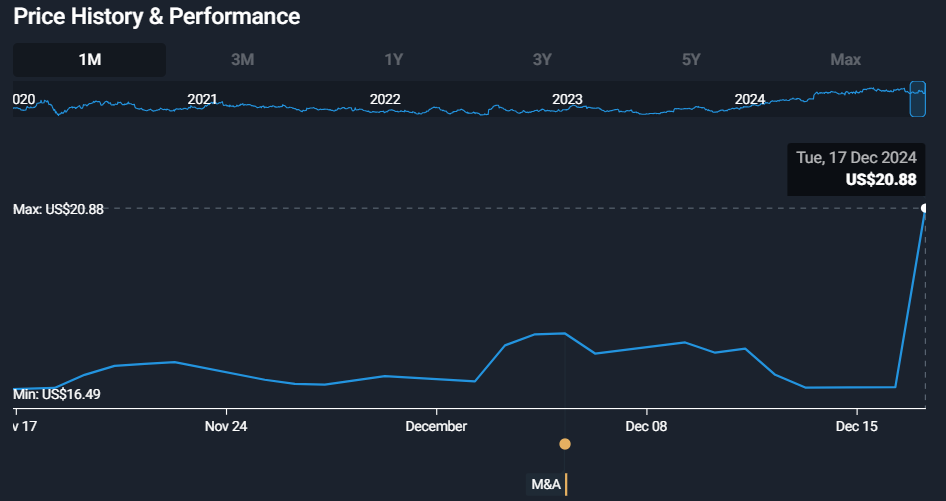Click 2021 on the overview timeline
Image resolution: width=946 pixels, height=501 pixels.
pos(202,99)
